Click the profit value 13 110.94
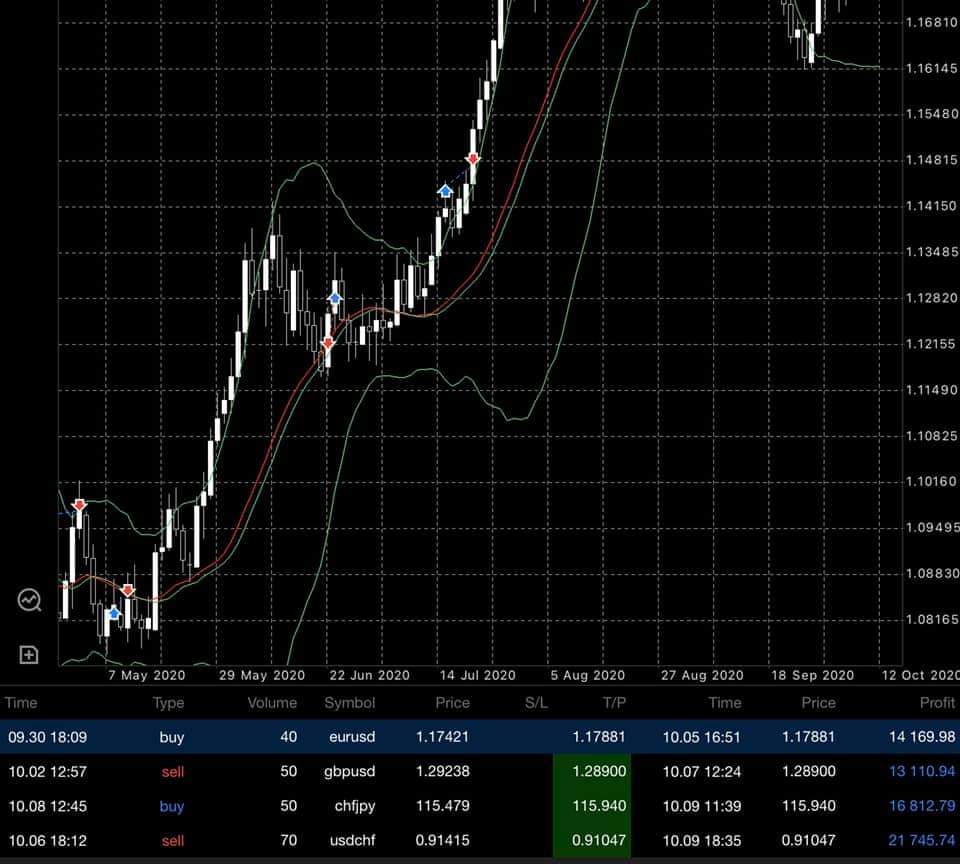960x864 pixels. [922, 772]
